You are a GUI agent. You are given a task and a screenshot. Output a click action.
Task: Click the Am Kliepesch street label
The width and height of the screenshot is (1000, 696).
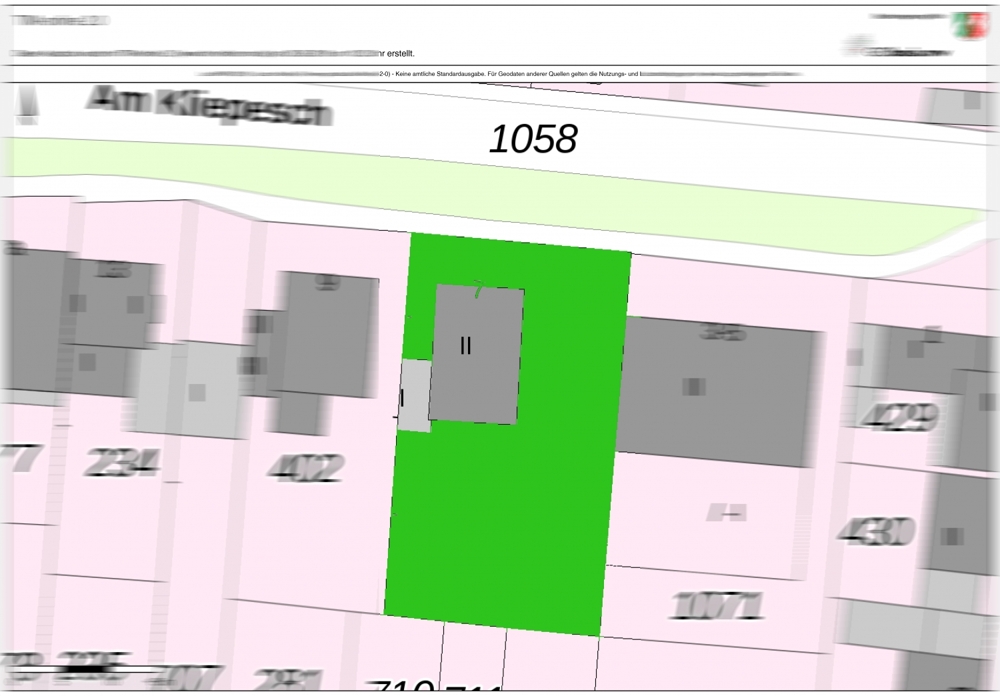tap(208, 106)
